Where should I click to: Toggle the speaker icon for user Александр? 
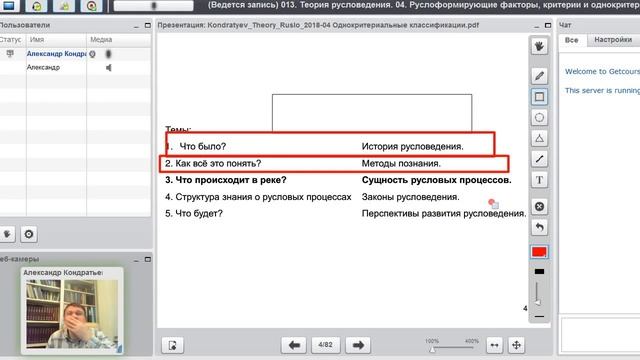click(x=109, y=68)
